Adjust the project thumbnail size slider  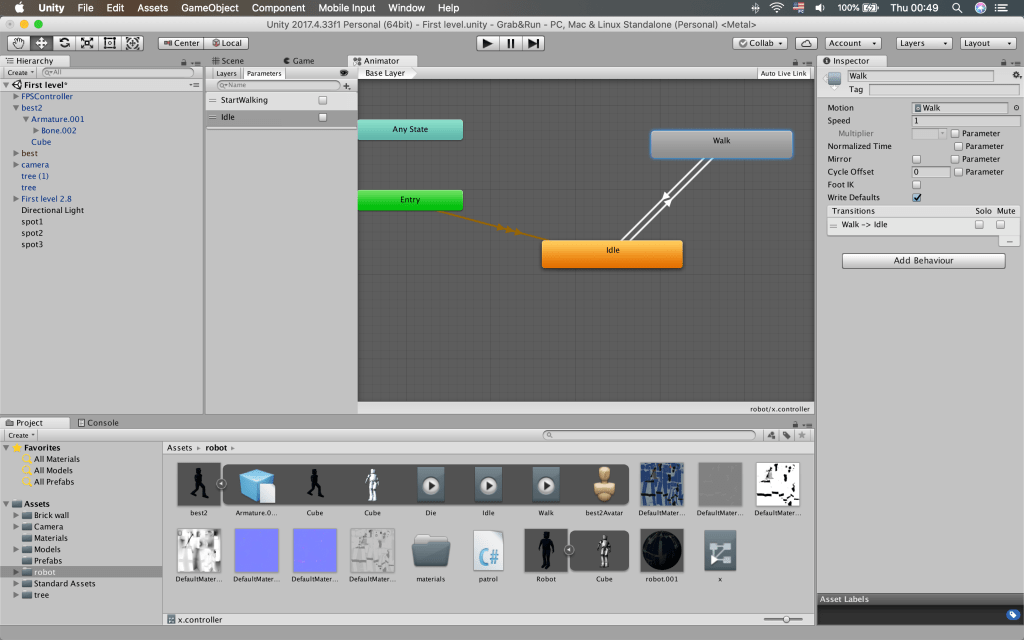[786, 620]
